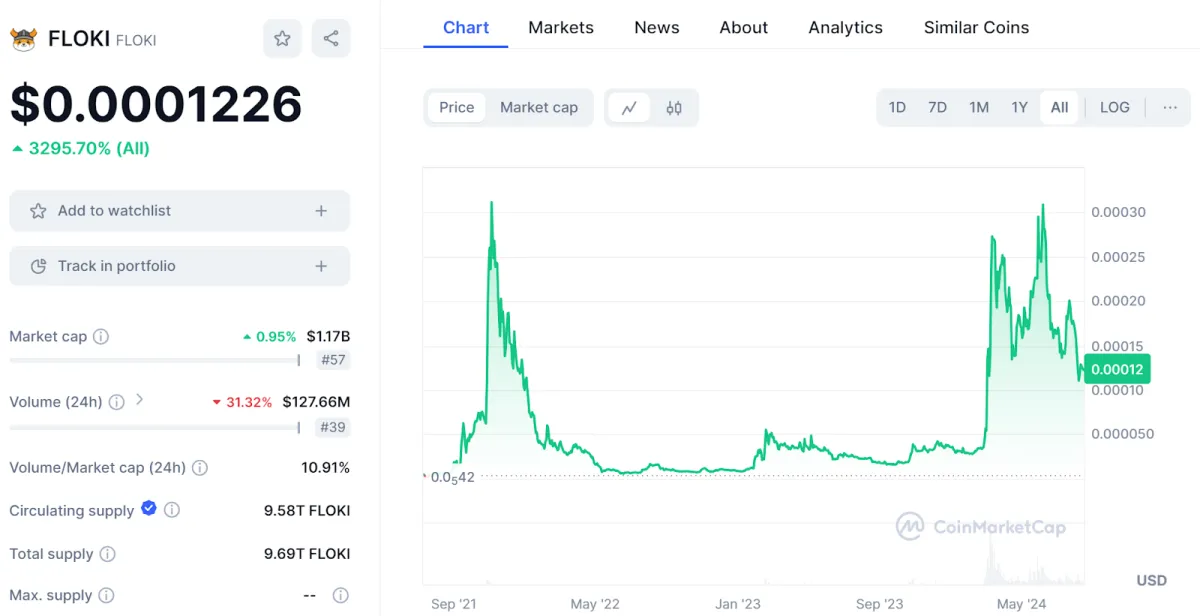Click the Volume rank progress bar
Screen dimensions: 1200x616
pyautogui.click(x=155, y=428)
